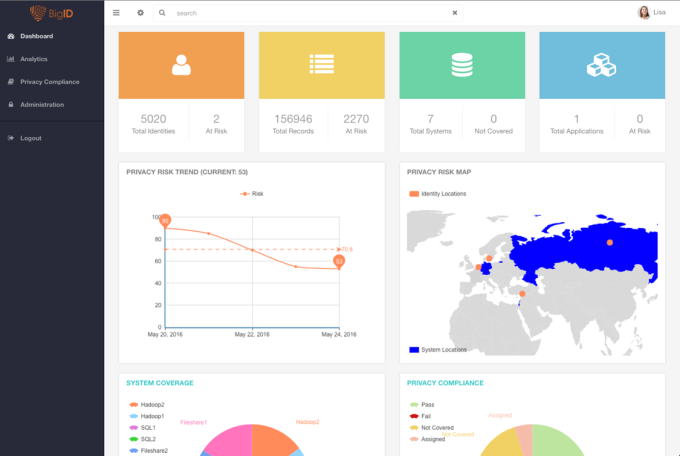
Task: Click the Total Identities person icon
Action: tap(181, 65)
